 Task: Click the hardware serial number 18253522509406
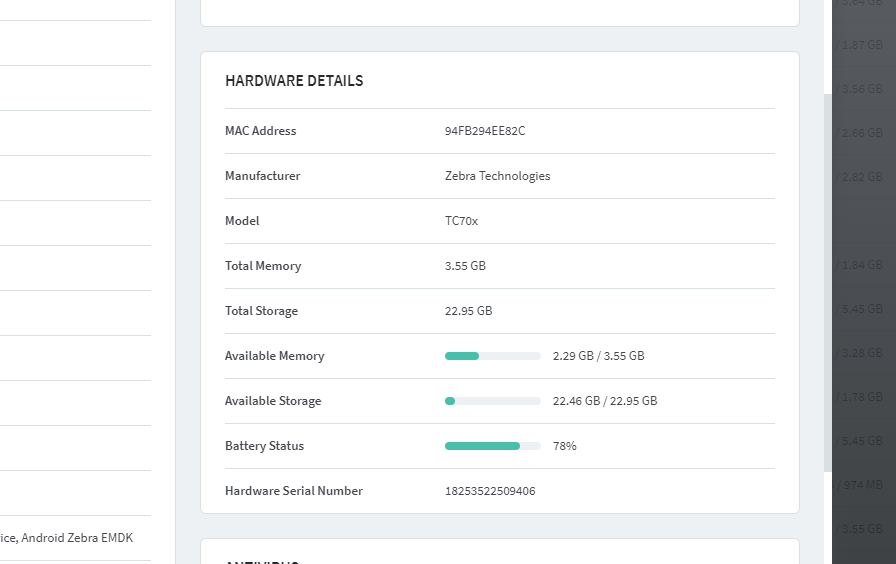coord(490,491)
